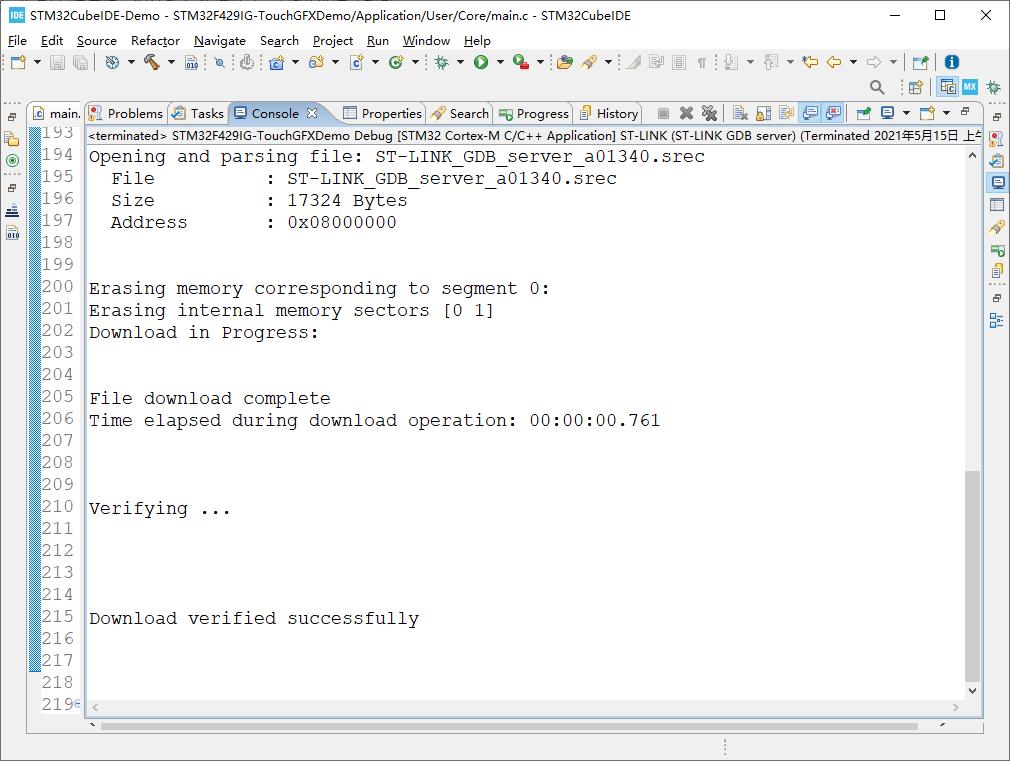Click the Open Console icon
This screenshot has height=761, width=1010.
pos(927,113)
